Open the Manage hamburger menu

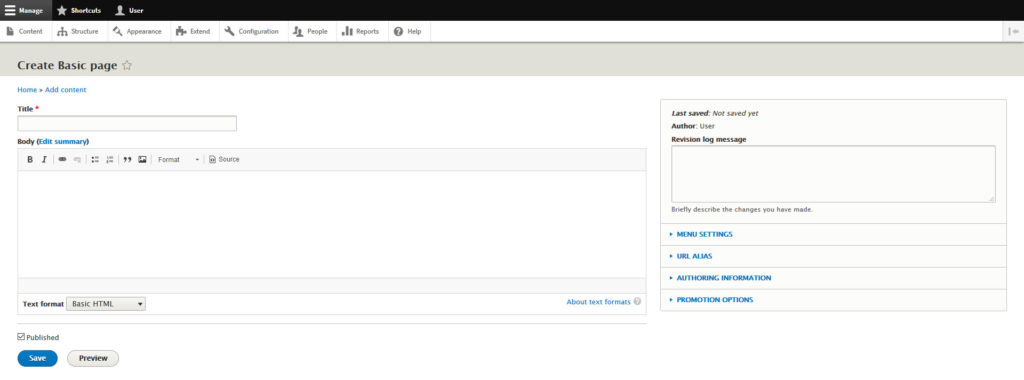tap(25, 10)
